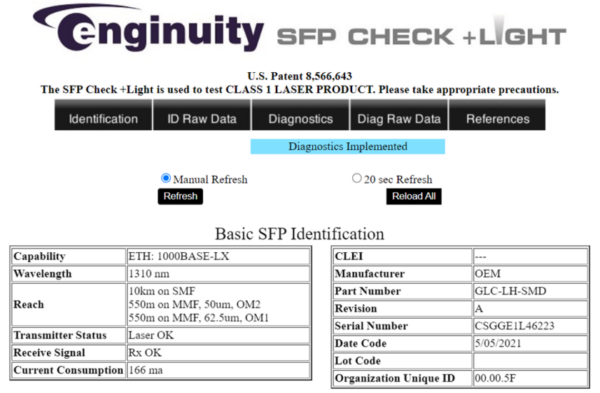600x393 pixels.
Task: Select the Diag Raw Data tab
Action: tap(399, 116)
